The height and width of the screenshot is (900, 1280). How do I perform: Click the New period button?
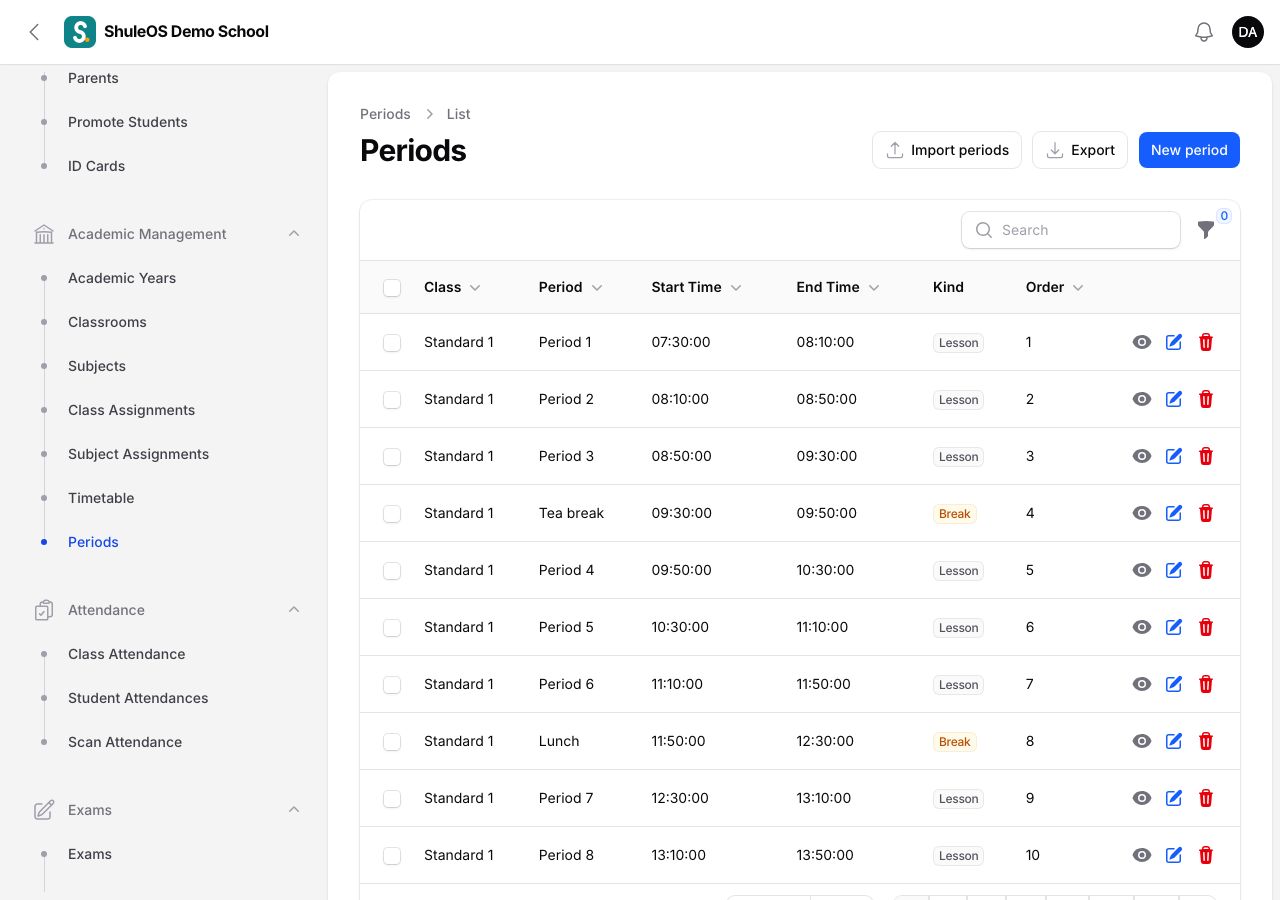[1189, 150]
